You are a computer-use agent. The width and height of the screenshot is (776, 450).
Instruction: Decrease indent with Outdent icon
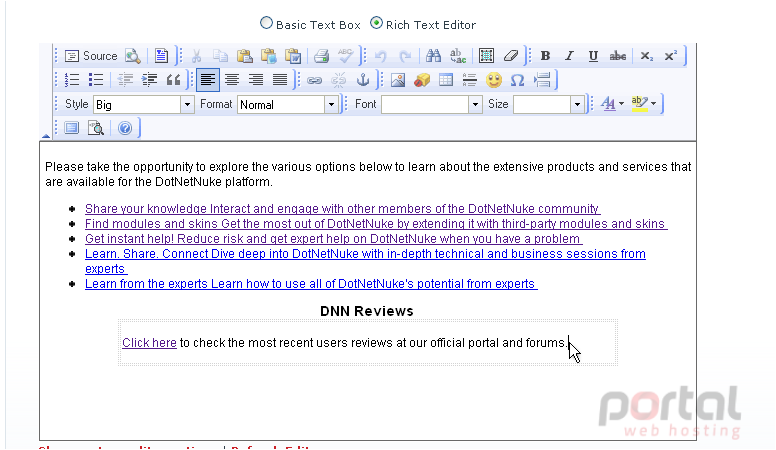[x=125, y=80]
